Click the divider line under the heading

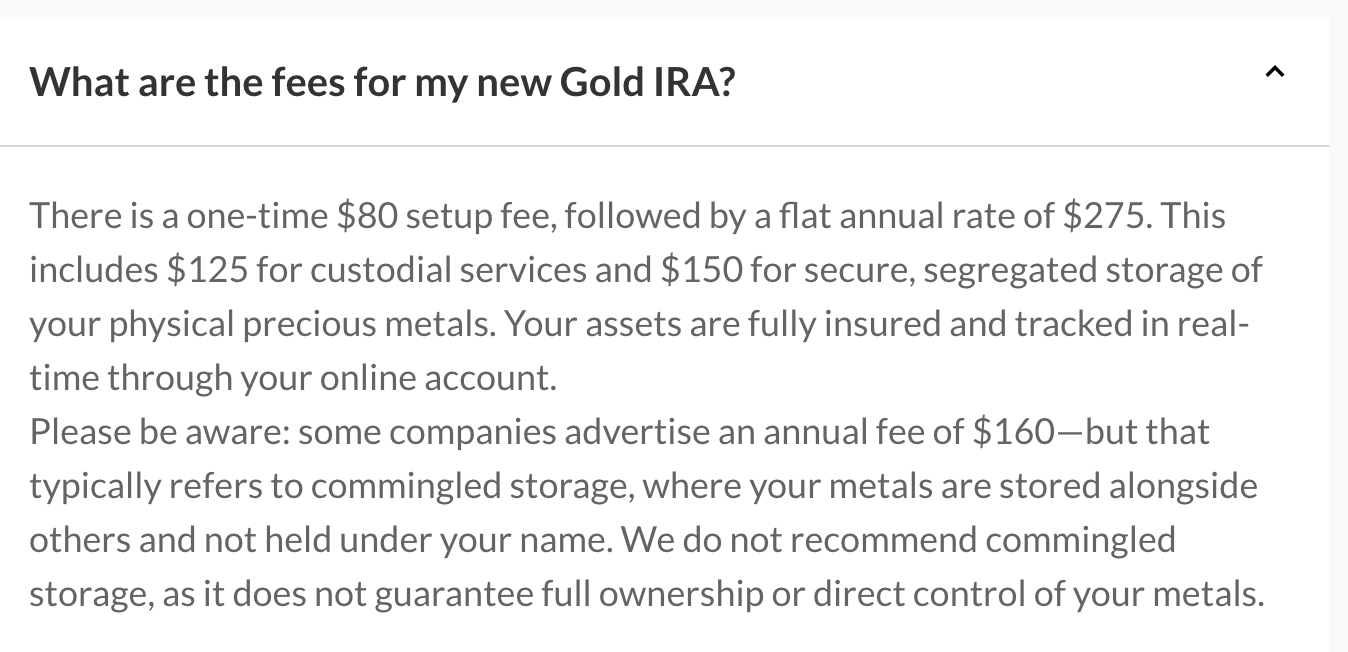coord(674,144)
